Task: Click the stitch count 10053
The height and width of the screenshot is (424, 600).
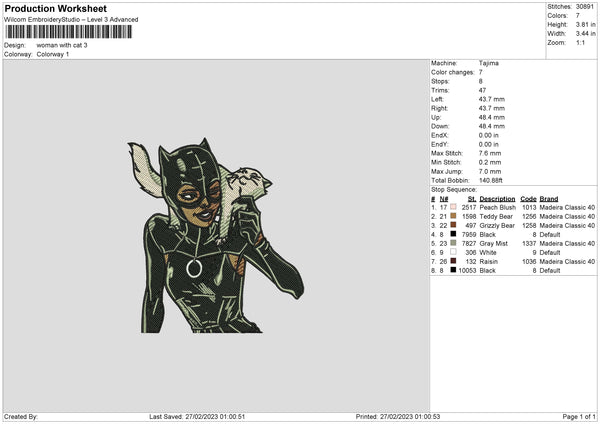Action: click(x=467, y=271)
